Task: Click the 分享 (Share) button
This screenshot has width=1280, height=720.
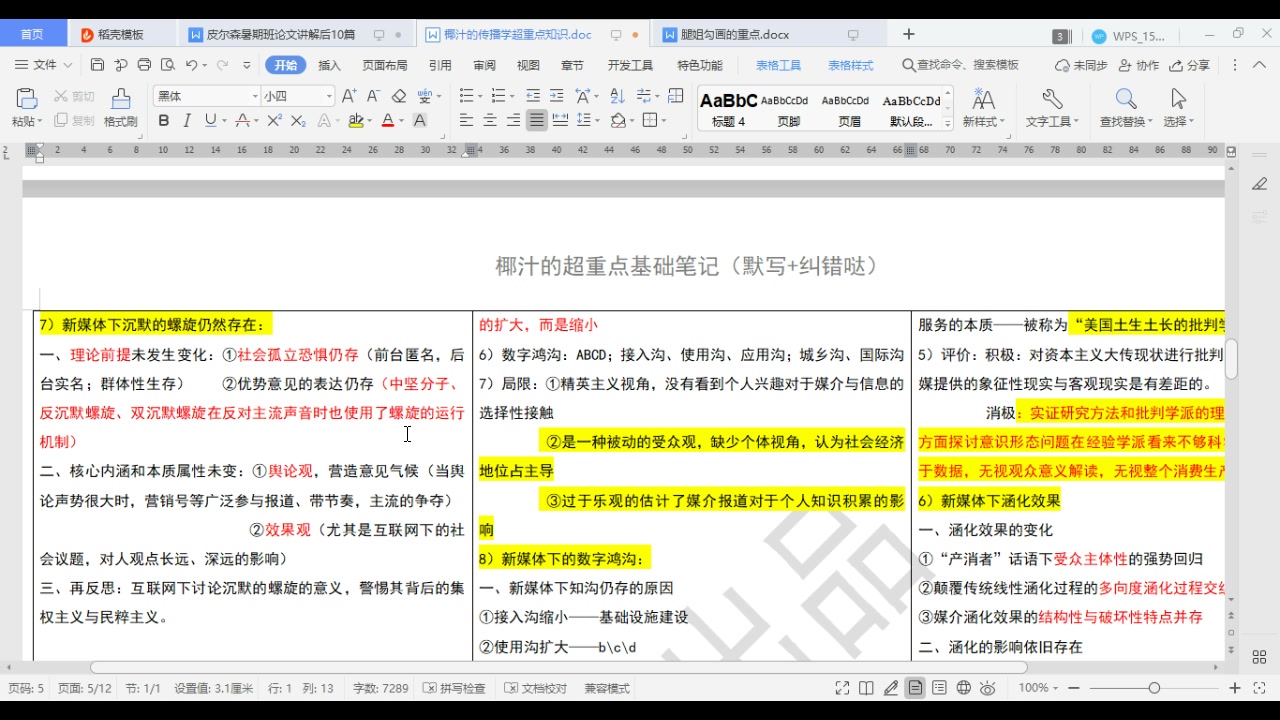Action: tap(1190, 65)
